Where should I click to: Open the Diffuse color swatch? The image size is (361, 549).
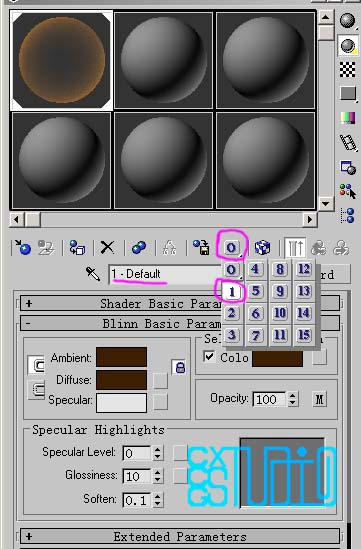click(x=122, y=380)
